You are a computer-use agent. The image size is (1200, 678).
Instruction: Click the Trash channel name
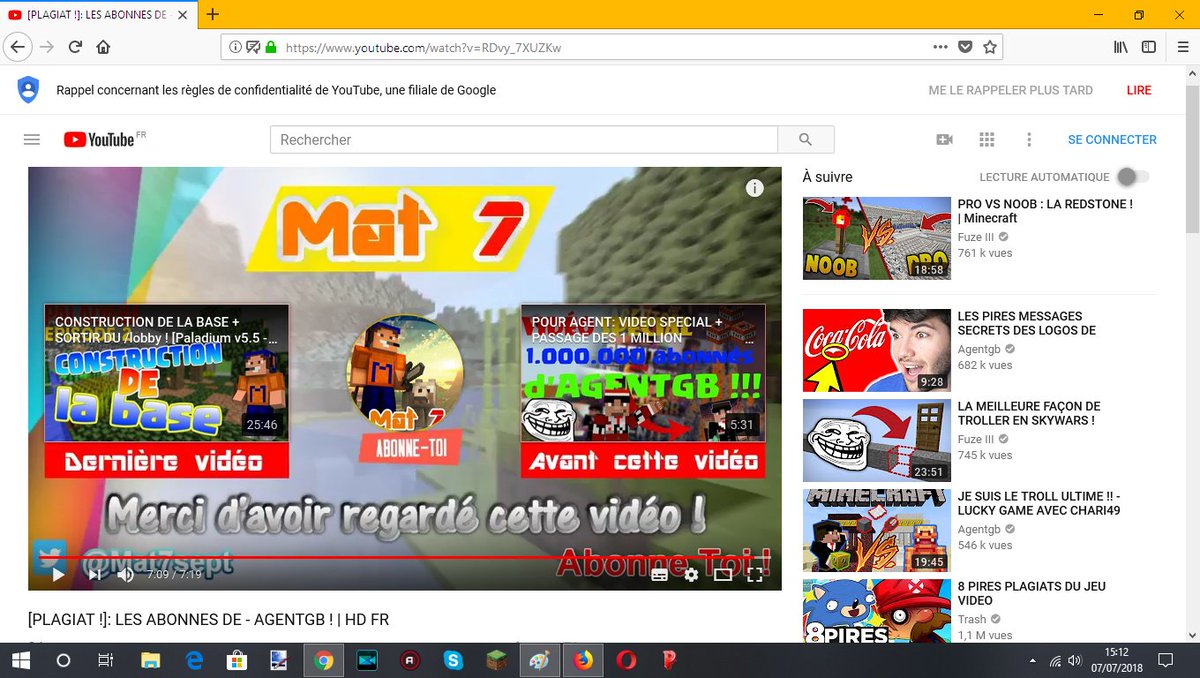pyautogui.click(x=972, y=620)
